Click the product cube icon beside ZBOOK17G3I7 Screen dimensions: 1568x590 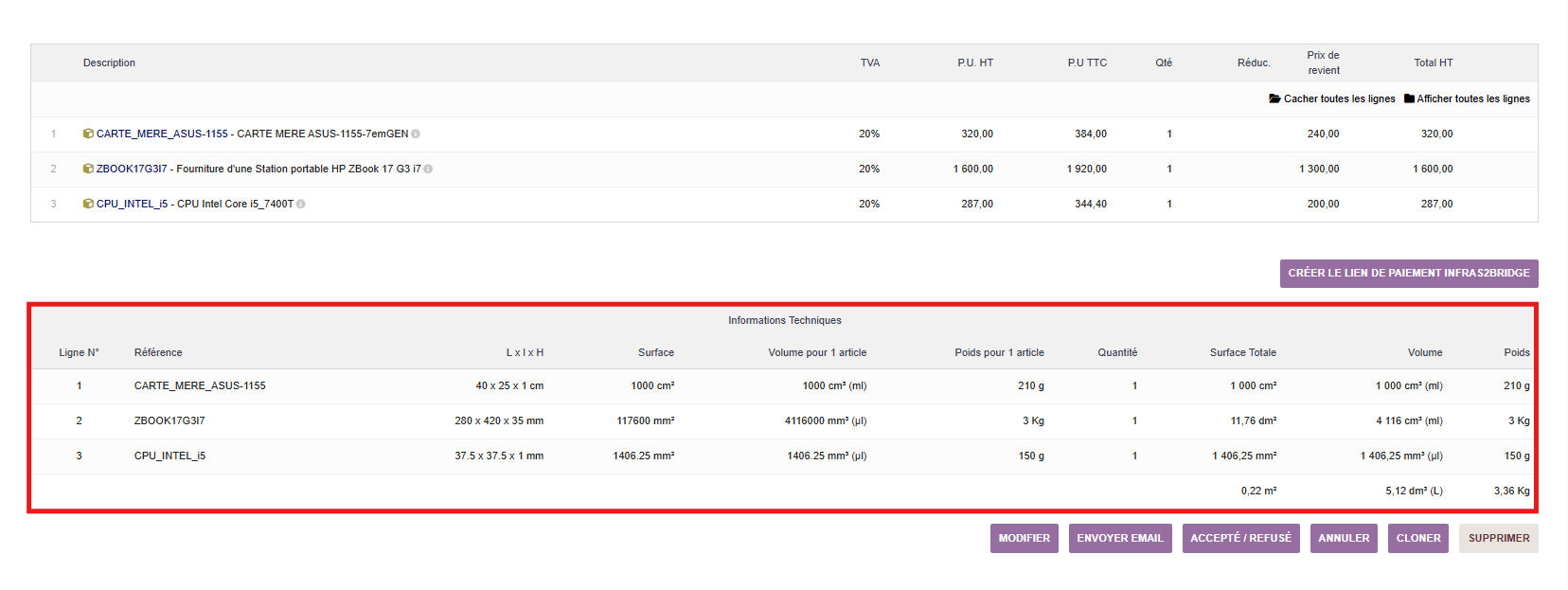(x=88, y=170)
